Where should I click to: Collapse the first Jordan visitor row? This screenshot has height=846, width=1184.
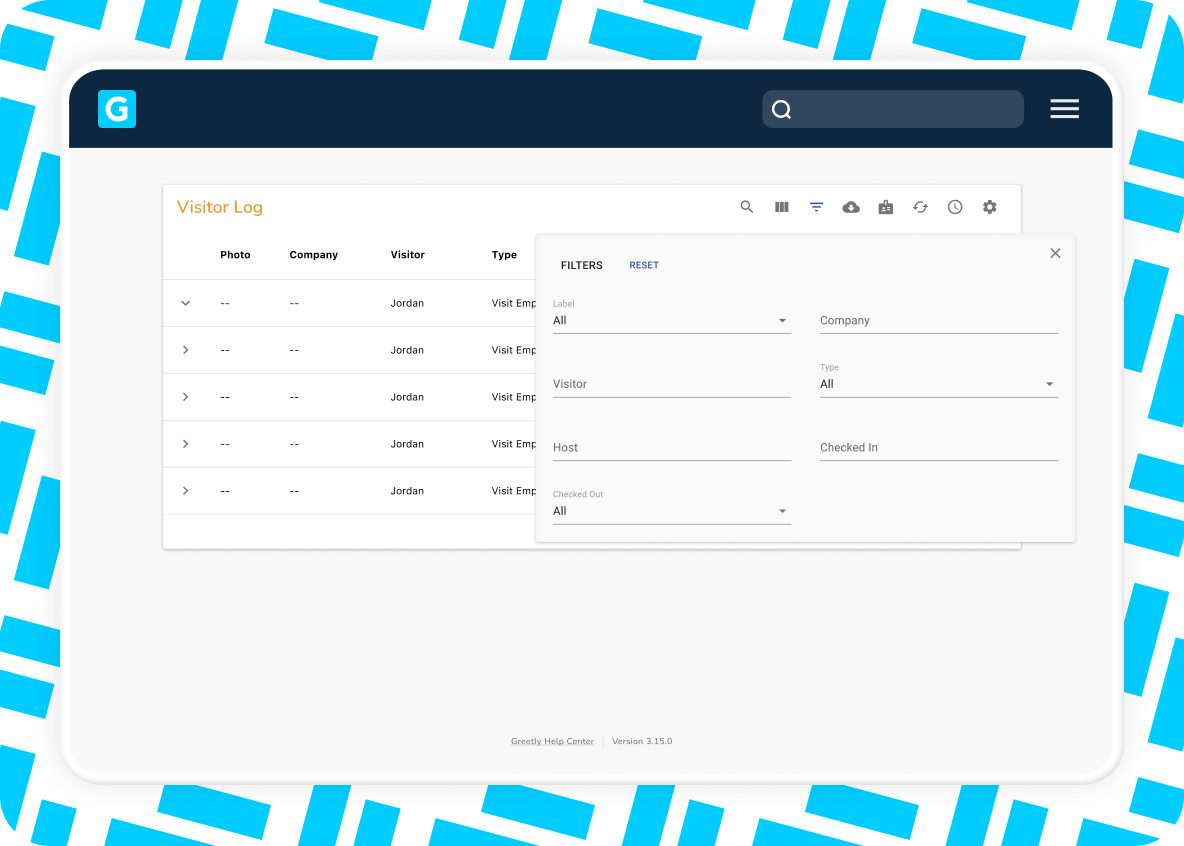pyautogui.click(x=185, y=302)
